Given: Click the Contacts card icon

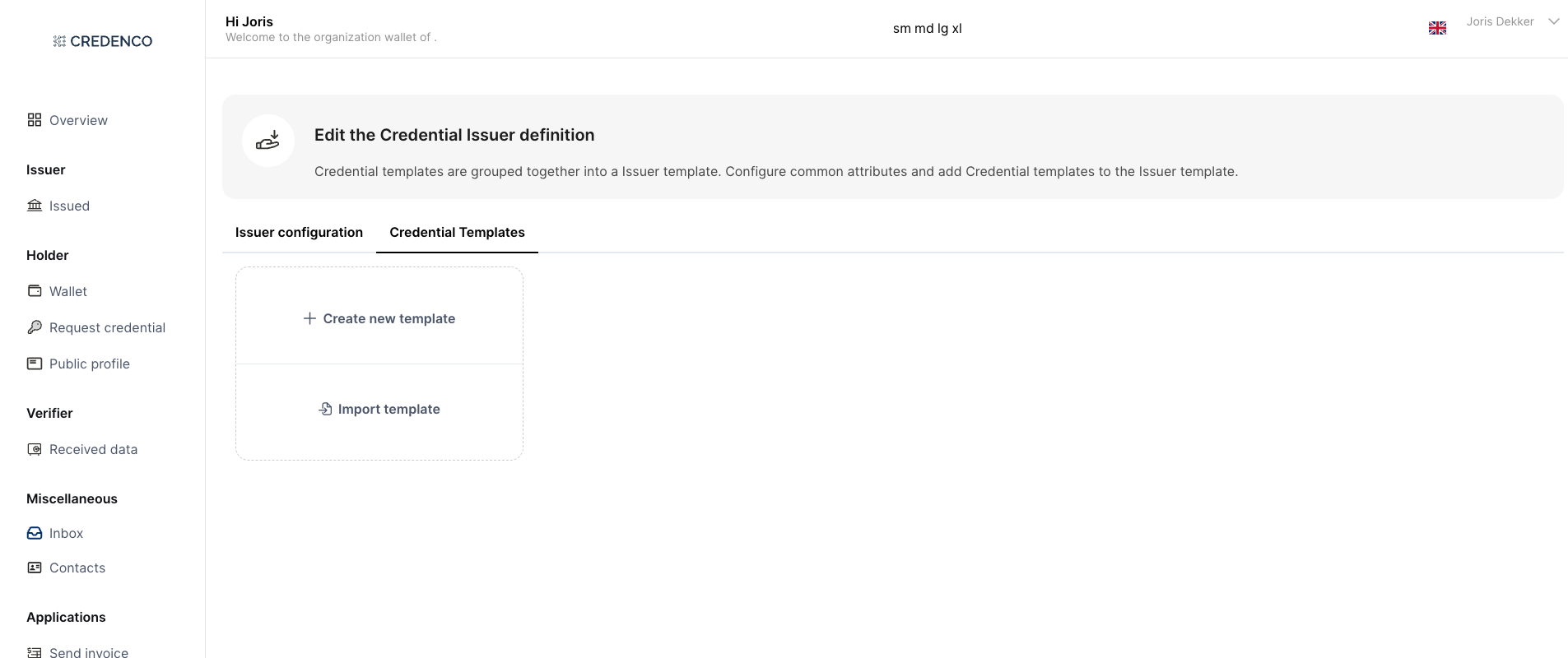Looking at the screenshot, I should point(35,568).
